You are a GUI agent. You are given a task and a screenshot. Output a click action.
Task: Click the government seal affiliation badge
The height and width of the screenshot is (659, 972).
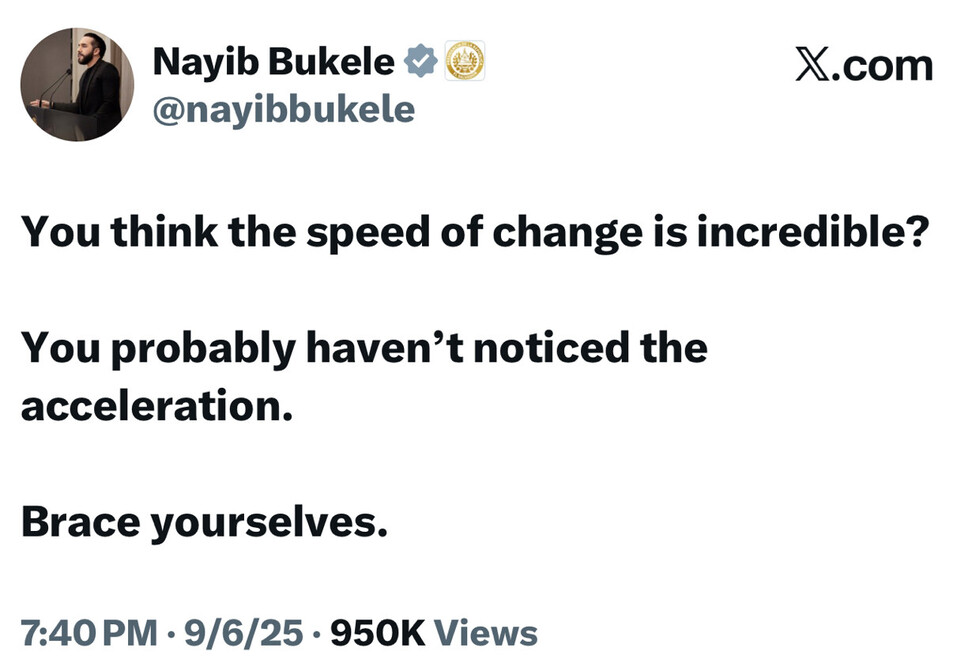[464, 62]
